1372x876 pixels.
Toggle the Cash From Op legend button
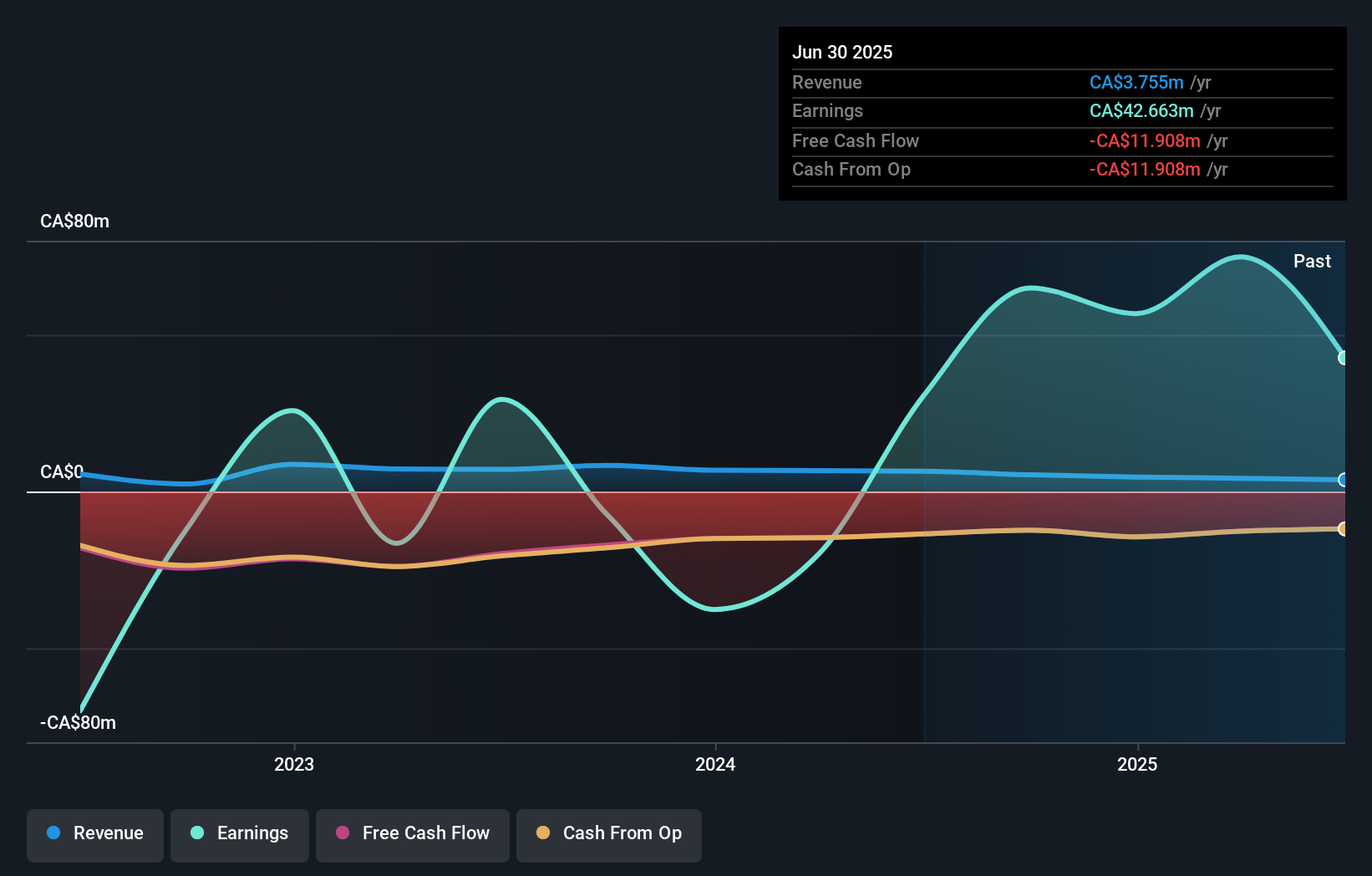609,835
